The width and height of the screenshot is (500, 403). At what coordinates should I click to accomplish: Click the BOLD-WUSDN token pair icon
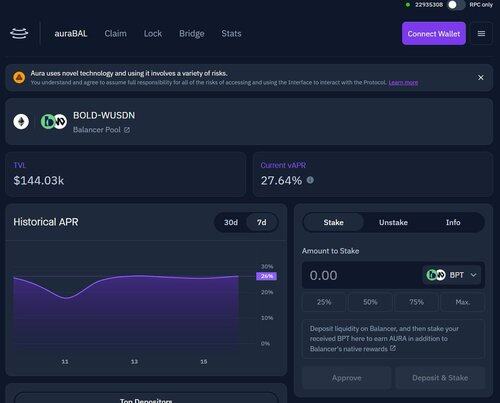point(54,122)
